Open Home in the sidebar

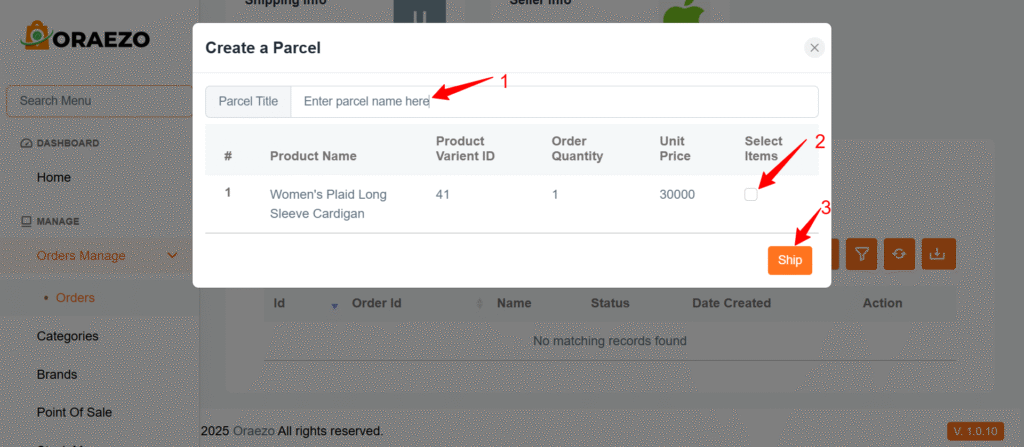click(x=54, y=177)
